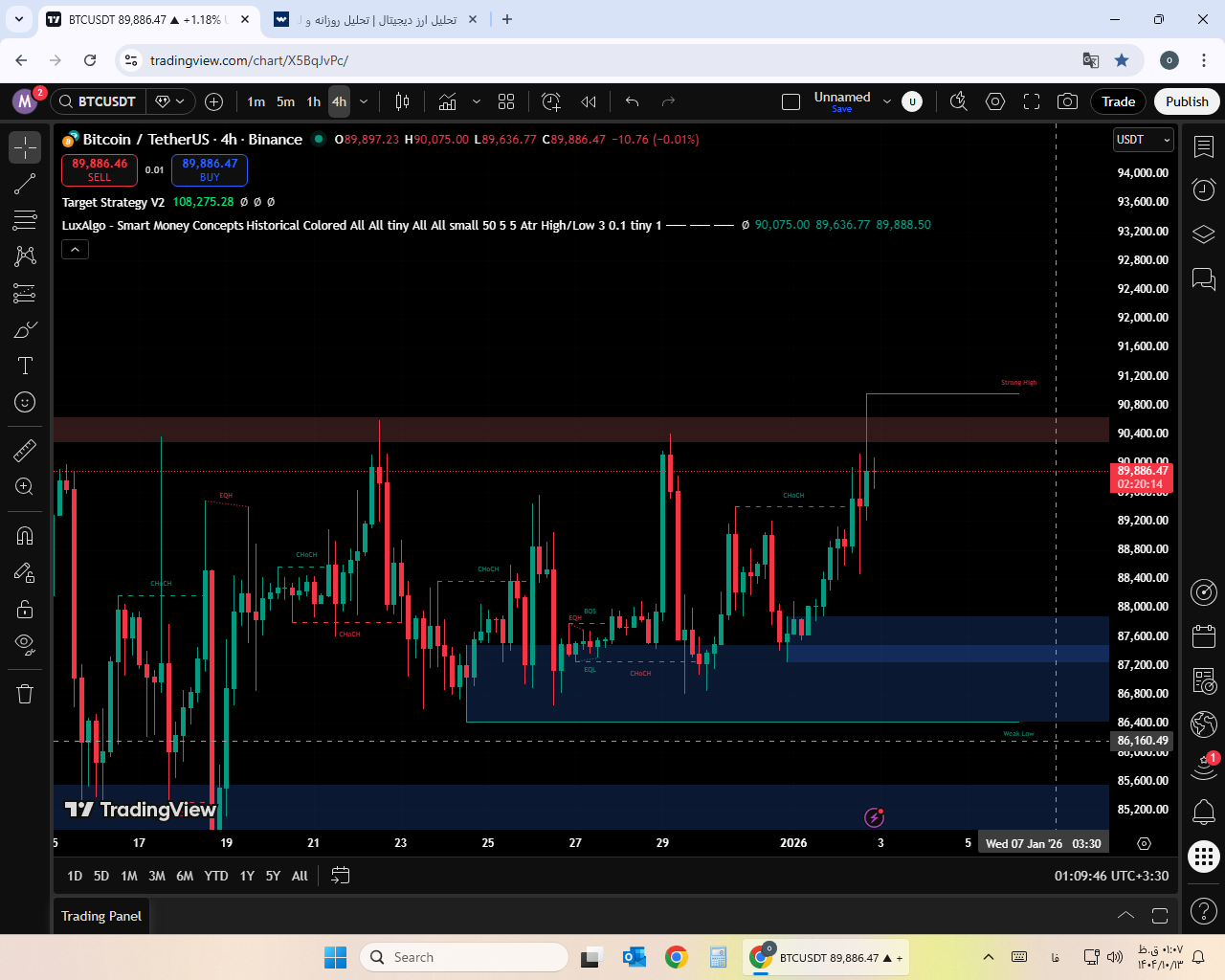Expand the time interval dropdown arrow

(364, 101)
